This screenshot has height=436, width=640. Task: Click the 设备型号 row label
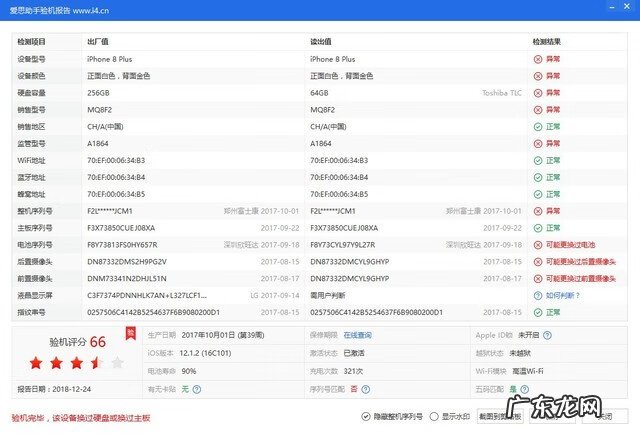tap(31, 59)
